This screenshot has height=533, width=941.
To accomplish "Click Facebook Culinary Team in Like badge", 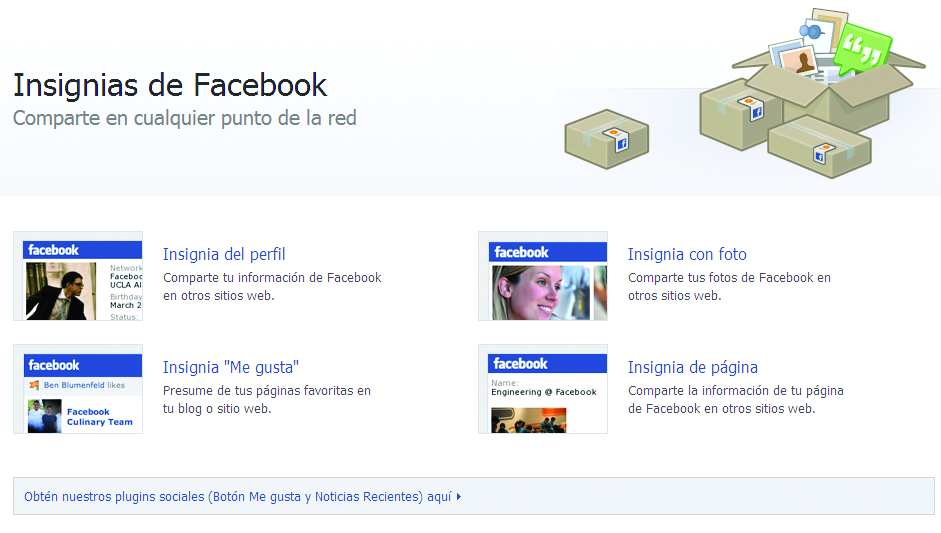I will coord(100,417).
